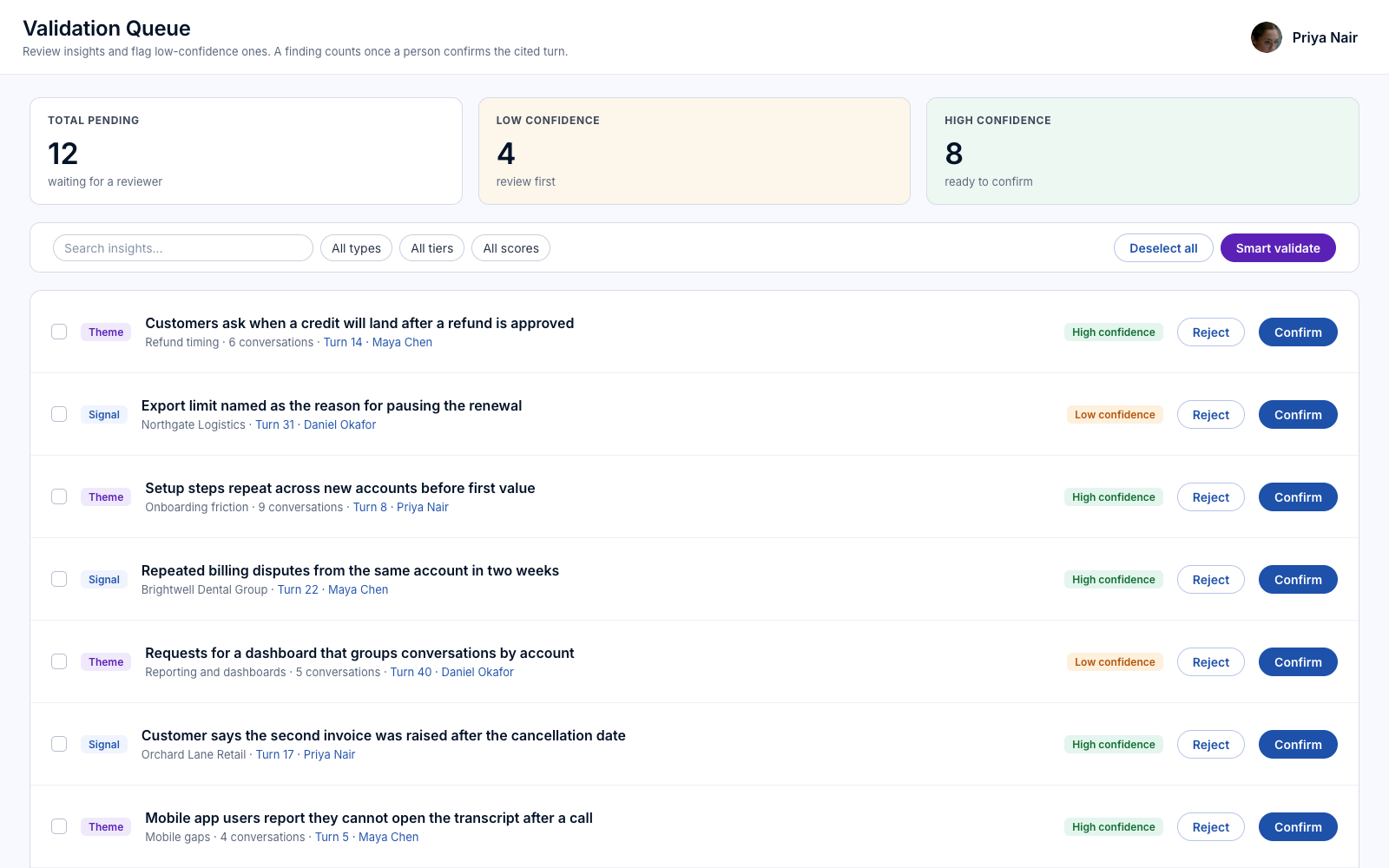This screenshot has width=1389, height=868.
Task: Reject the second invoice signal
Action: click(x=1210, y=745)
